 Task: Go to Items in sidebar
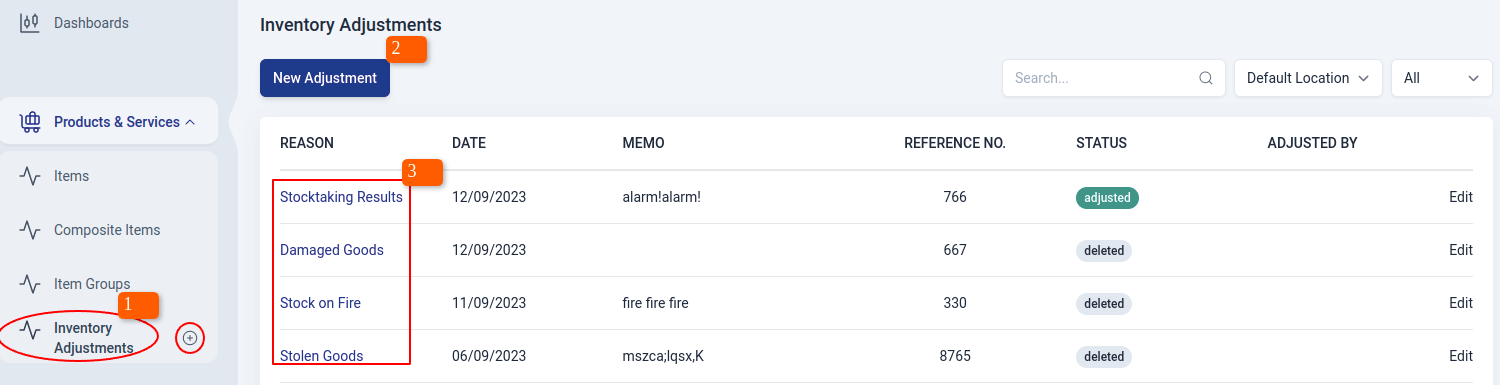tap(71, 176)
